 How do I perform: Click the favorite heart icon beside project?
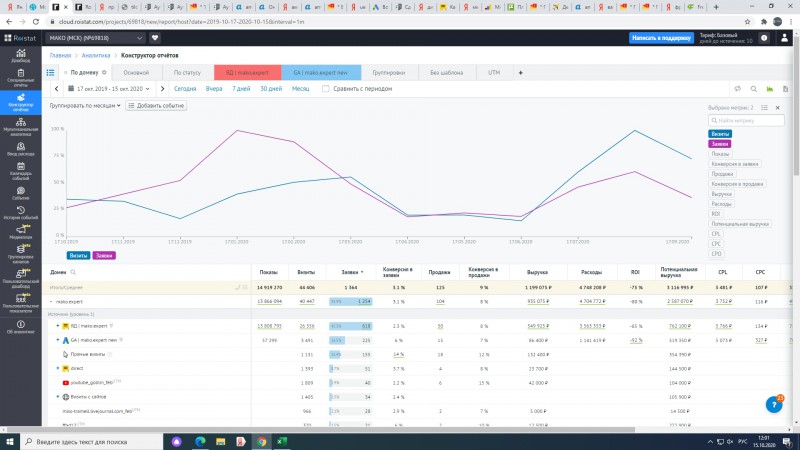click(x=155, y=38)
